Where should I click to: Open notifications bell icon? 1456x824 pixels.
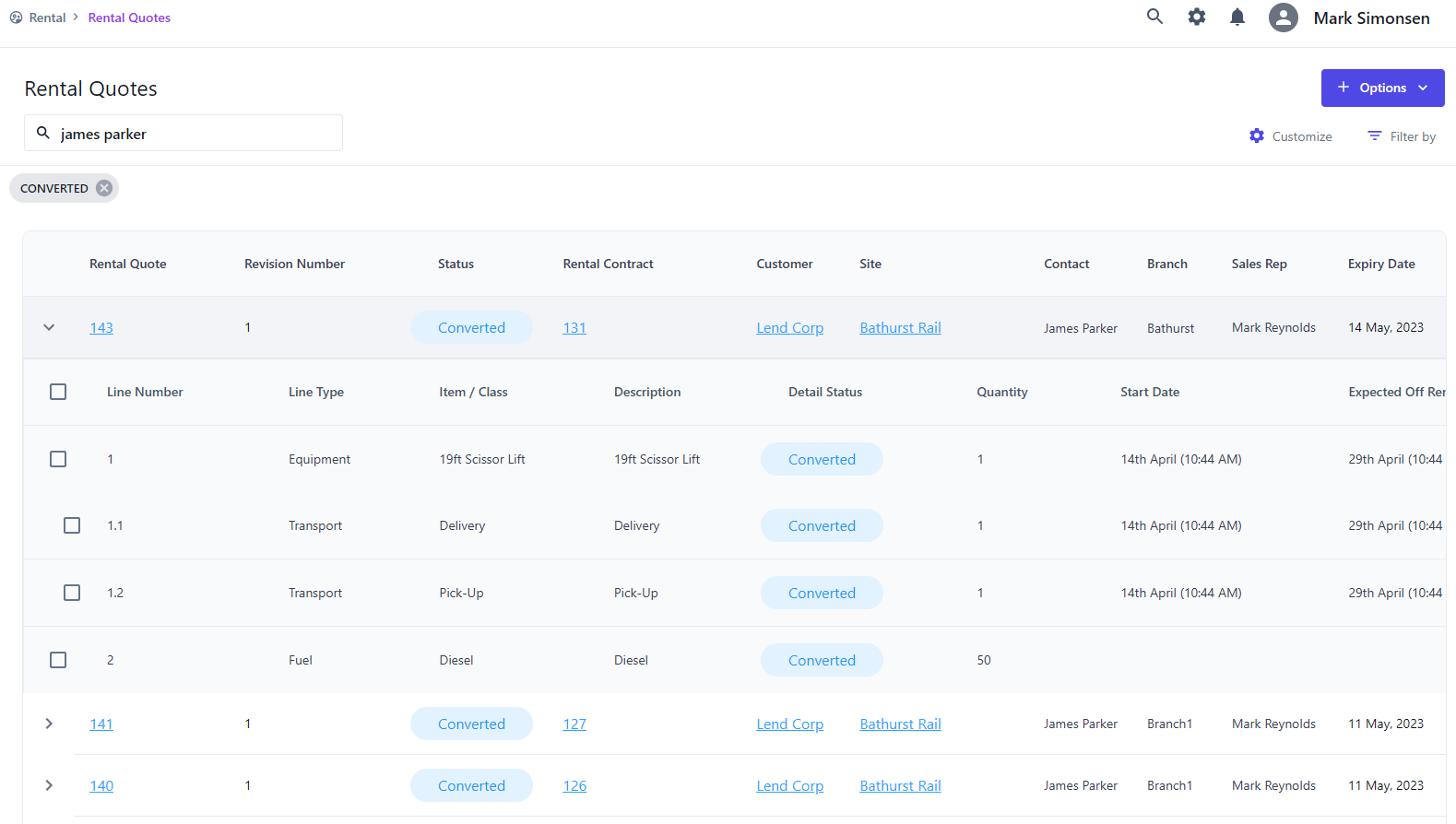click(1237, 17)
